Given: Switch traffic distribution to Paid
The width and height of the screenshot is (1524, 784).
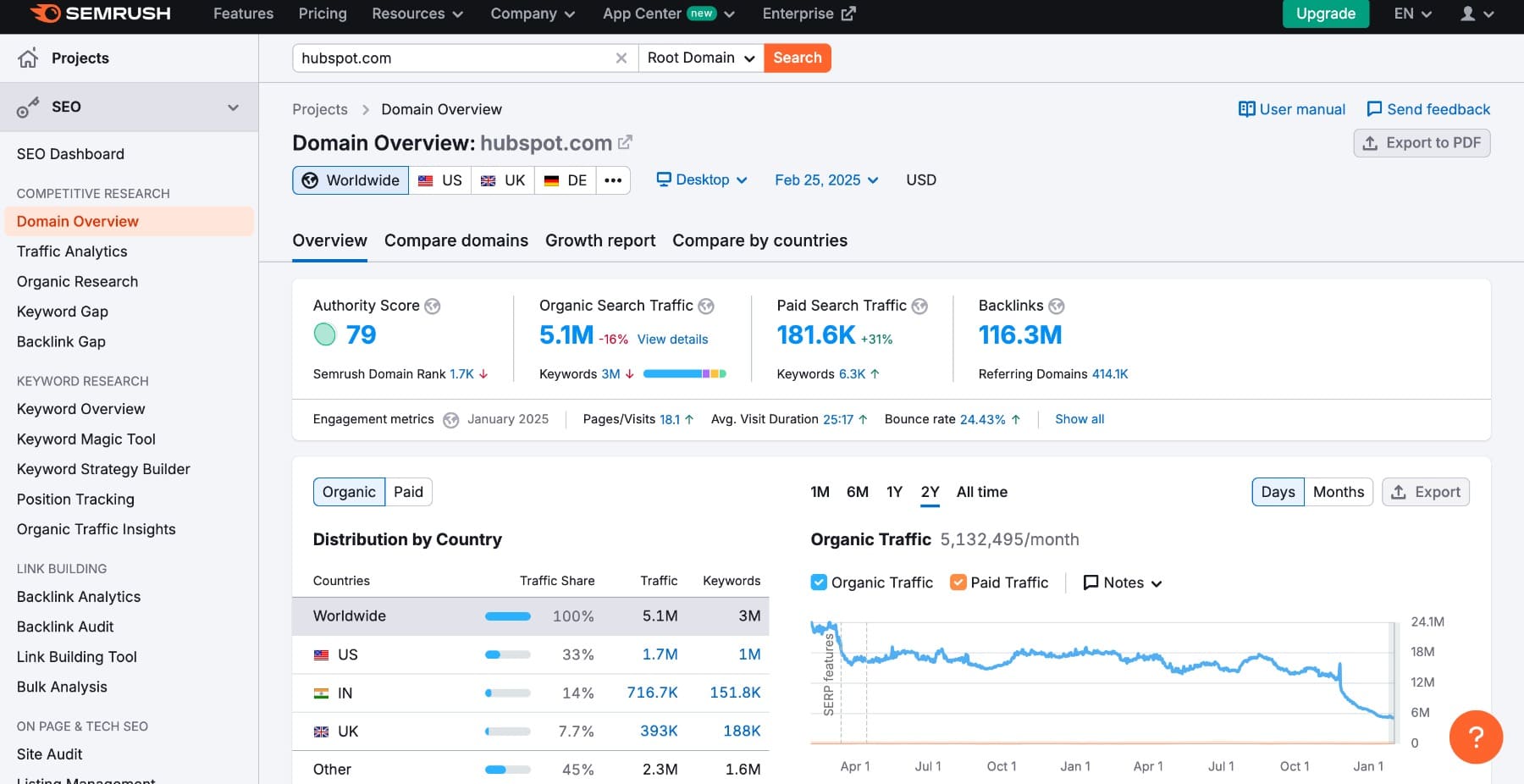Looking at the screenshot, I should click(x=409, y=491).
